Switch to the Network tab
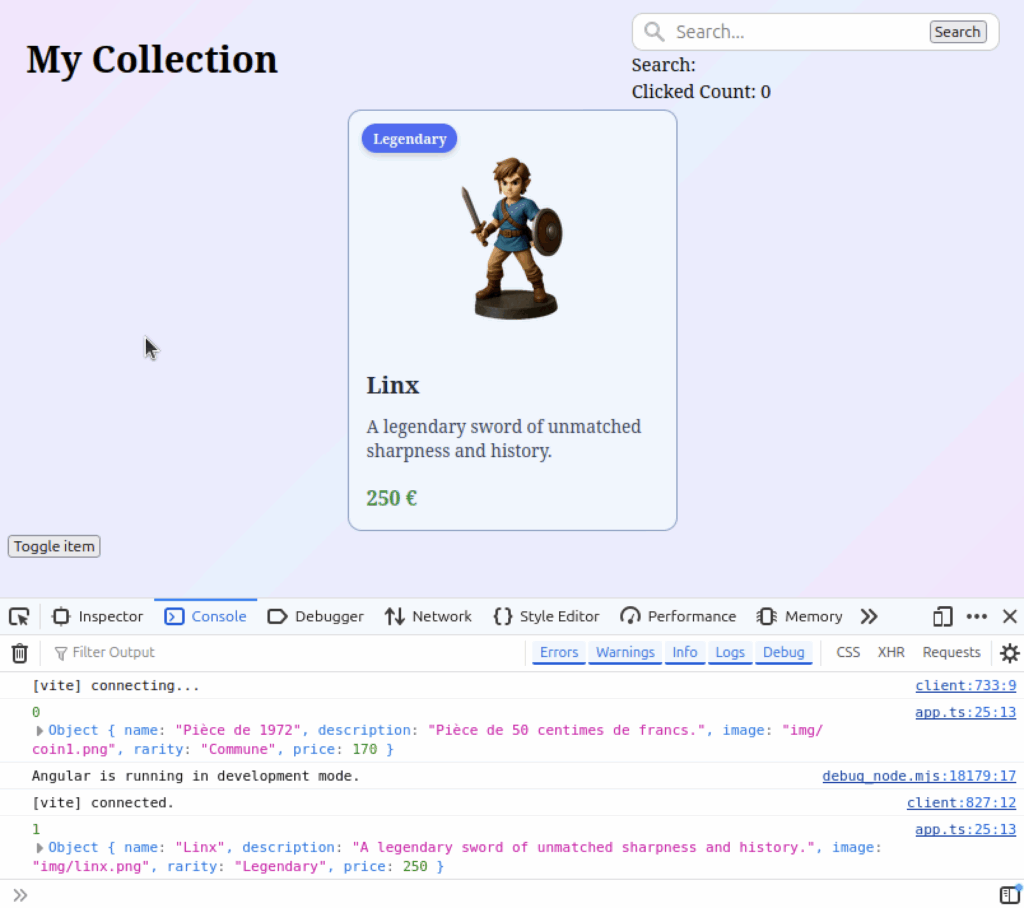 pos(428,616)
